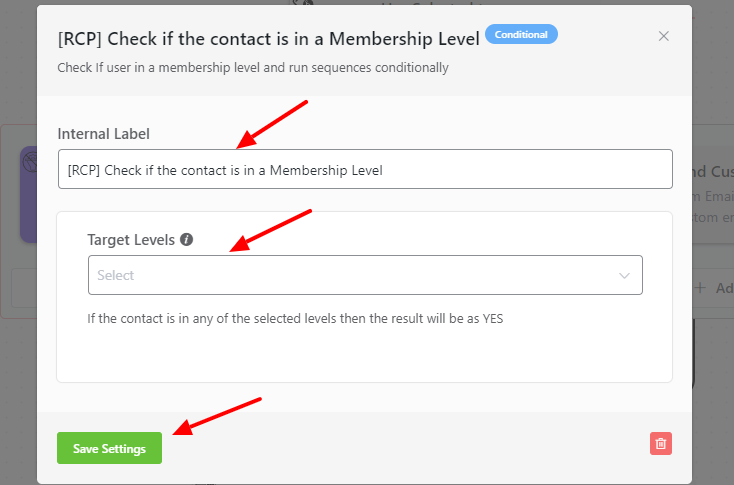Expand the Target Levels chevron arrow
This screenshot has width=734, height=485.
click(x=624, y=276)
